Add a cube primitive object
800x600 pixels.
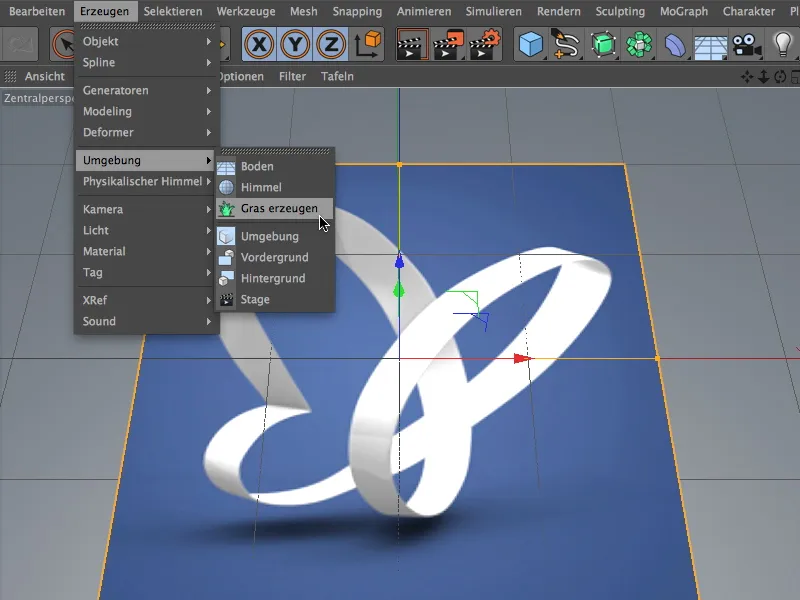[531, 44]
